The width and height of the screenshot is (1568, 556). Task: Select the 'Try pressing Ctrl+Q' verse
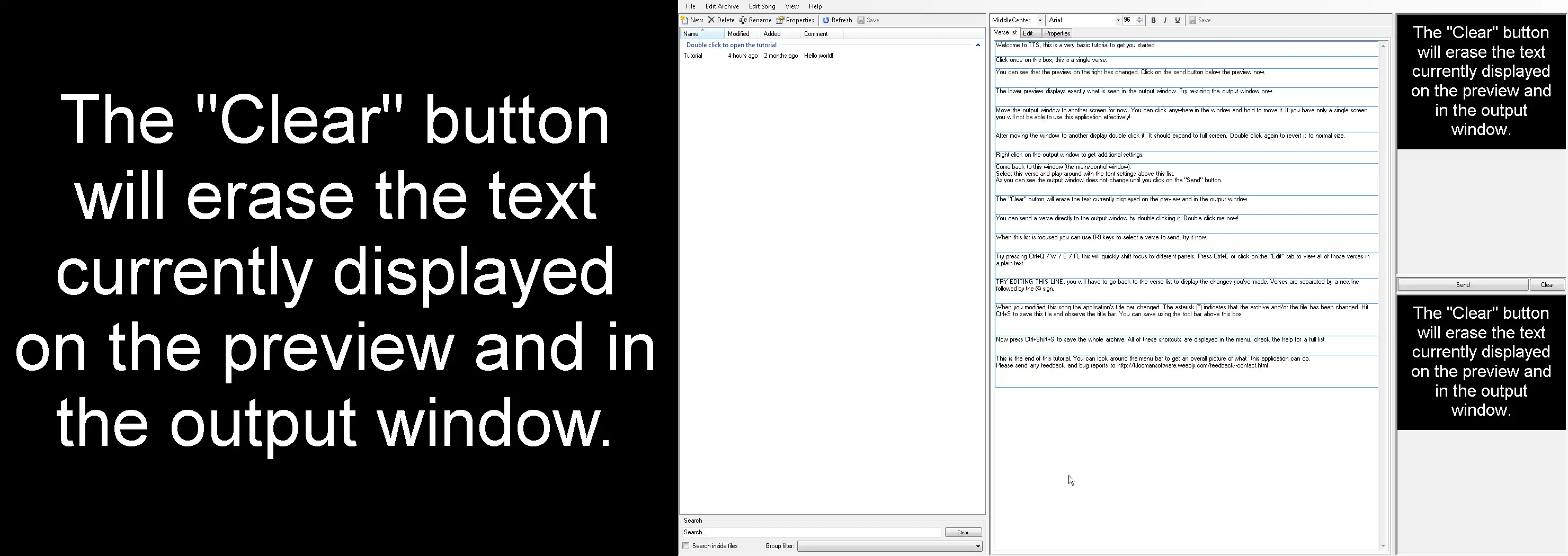click(1187, 265)
